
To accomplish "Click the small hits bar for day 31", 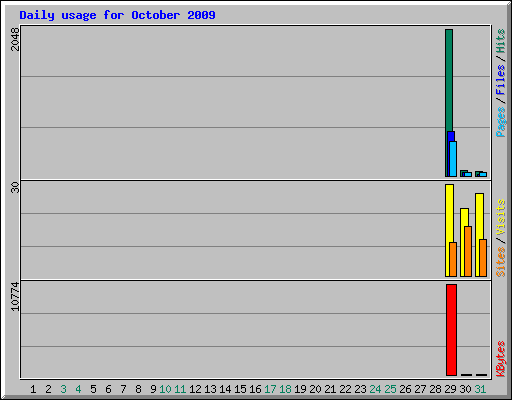I will [479, 174].
